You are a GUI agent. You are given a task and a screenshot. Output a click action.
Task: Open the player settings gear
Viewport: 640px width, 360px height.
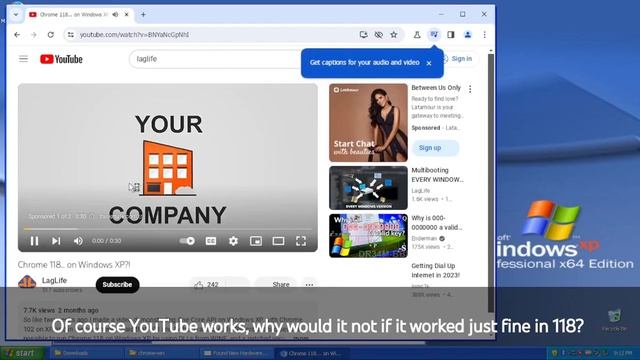pos(233,241)
